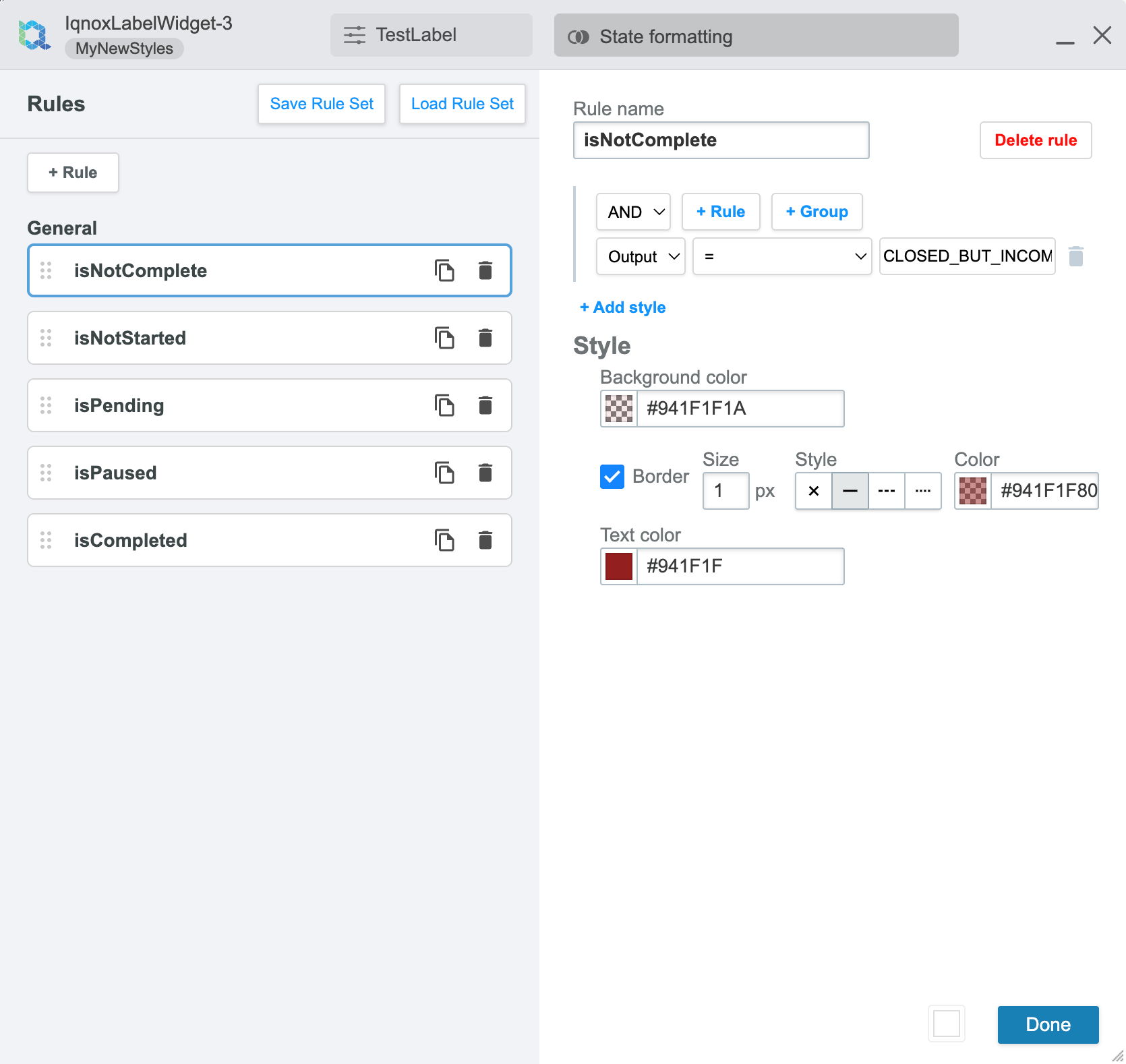
Task: Delete the isPaused rule via trash icon
Action: click(485, 473)
